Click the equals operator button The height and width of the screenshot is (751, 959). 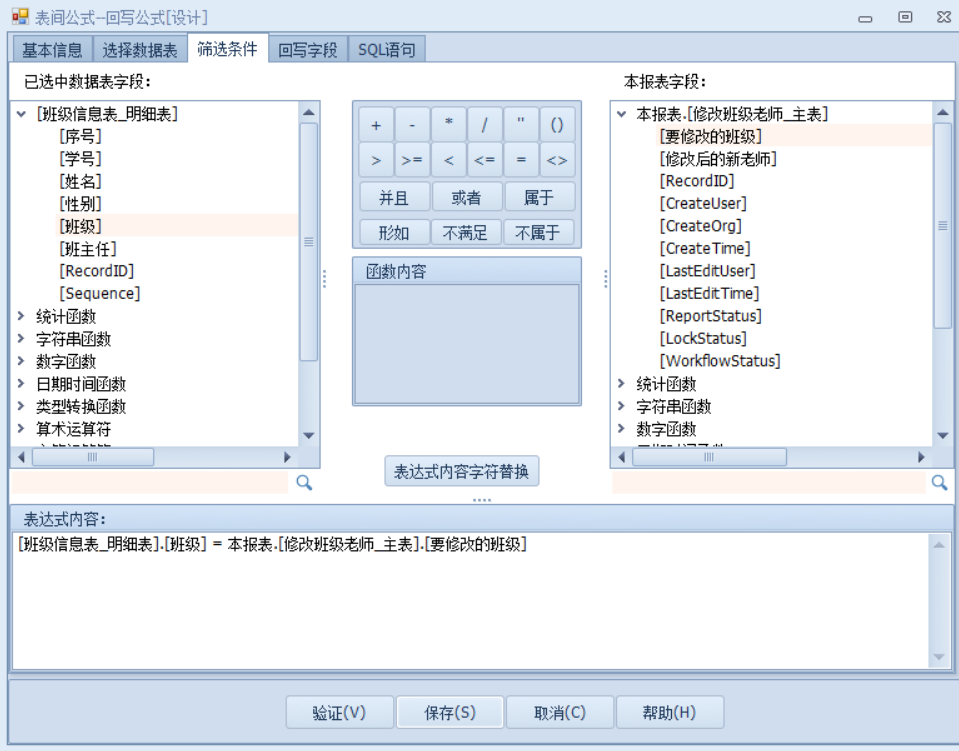click(x=521, y=160)
